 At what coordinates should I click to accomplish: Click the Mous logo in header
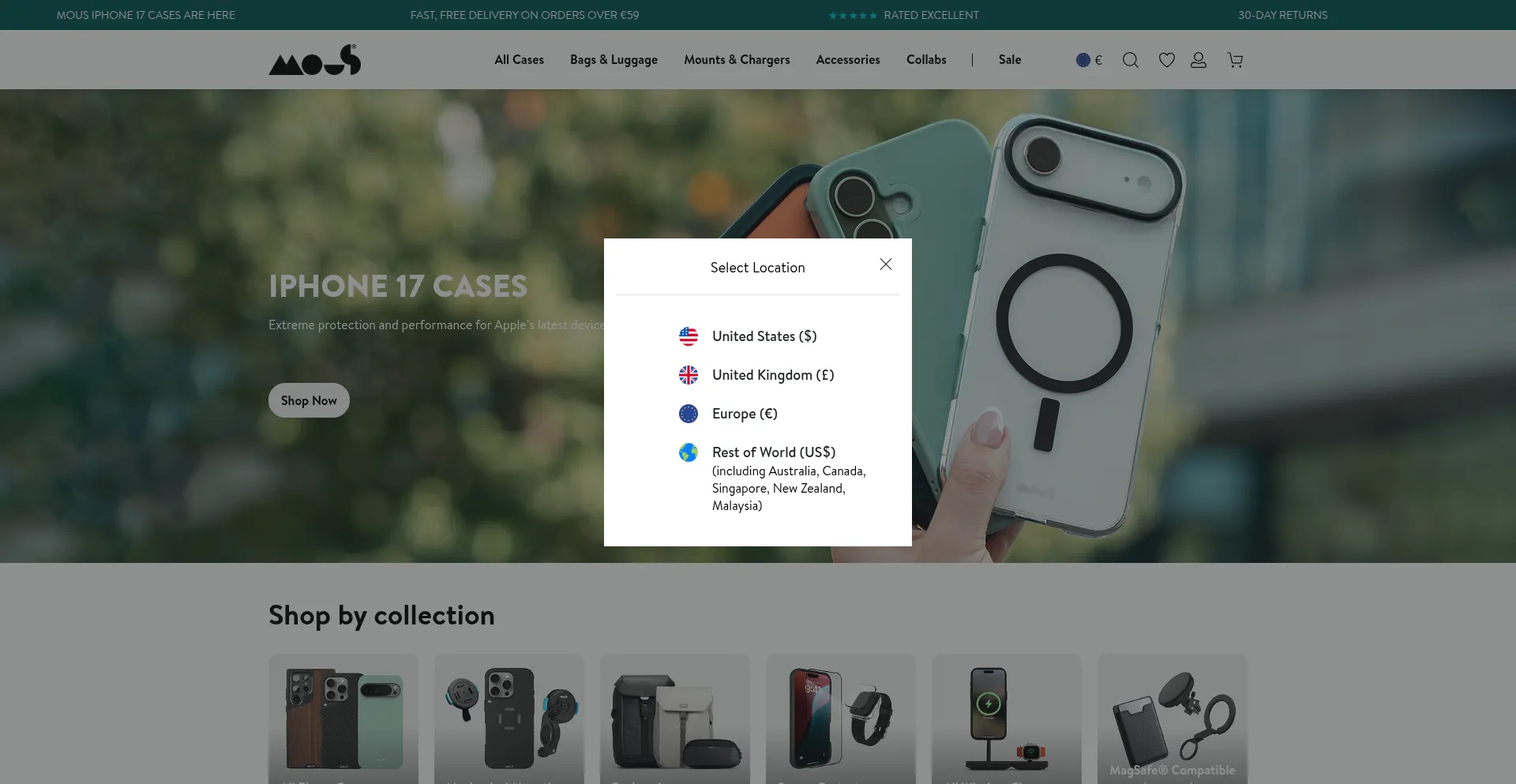pos(314,60)
